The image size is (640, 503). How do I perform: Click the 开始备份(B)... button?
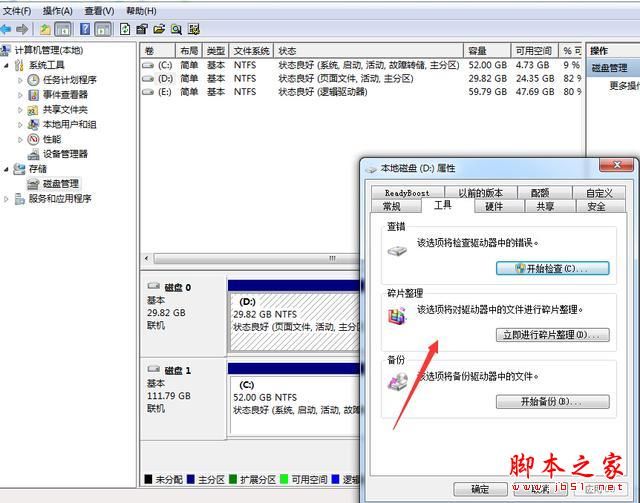click(x=553, y=402)
